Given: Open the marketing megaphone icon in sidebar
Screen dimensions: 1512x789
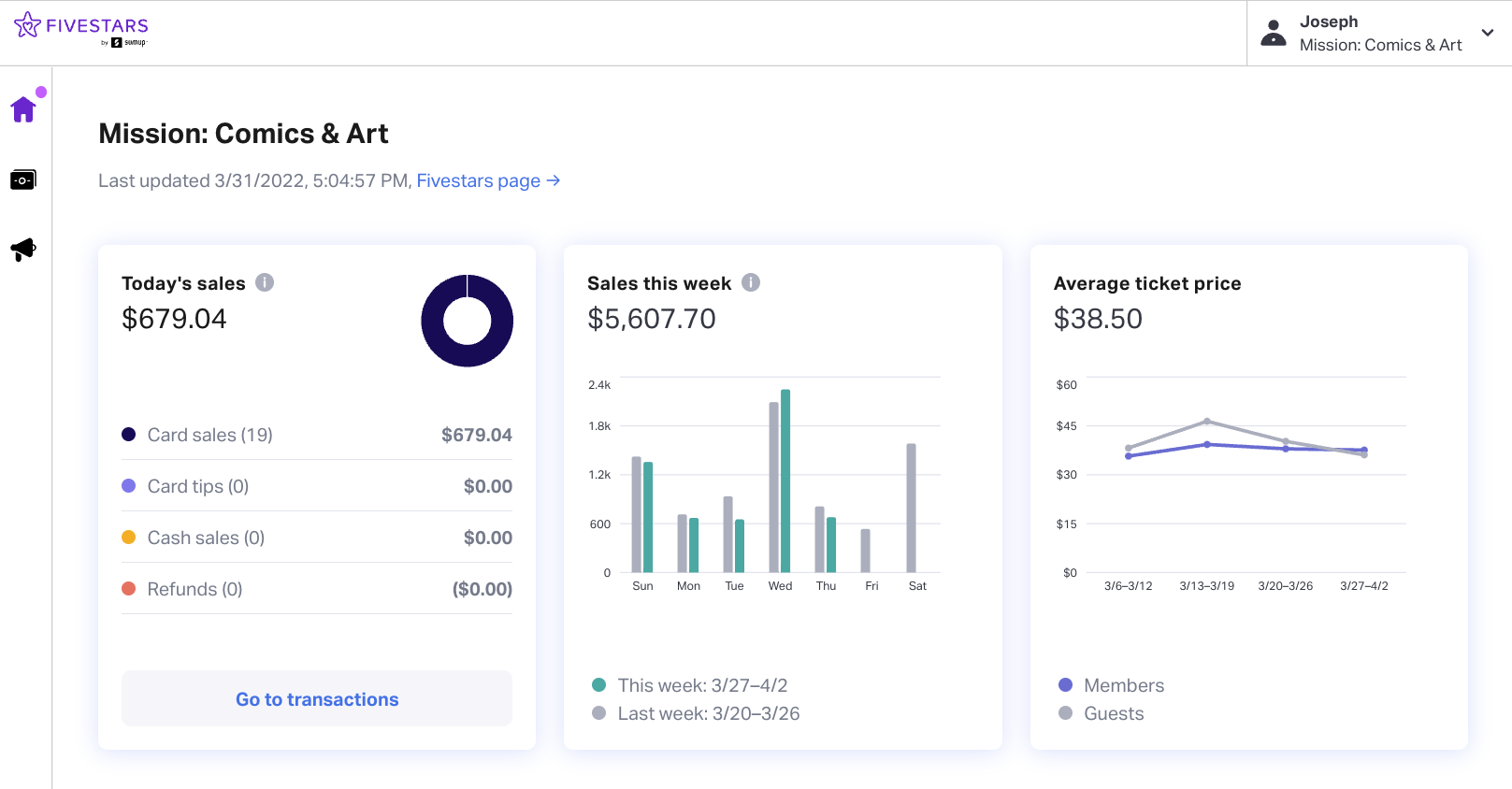Looking at the screenshot, I should (x=23, y=250).
